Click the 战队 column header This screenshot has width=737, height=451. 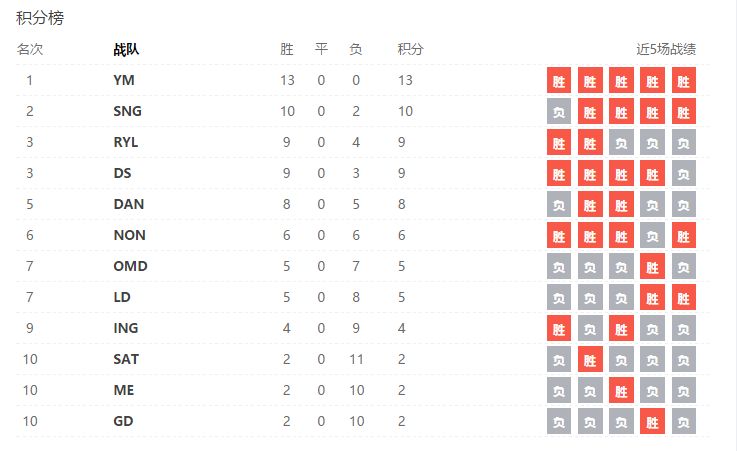click(127, 48)
